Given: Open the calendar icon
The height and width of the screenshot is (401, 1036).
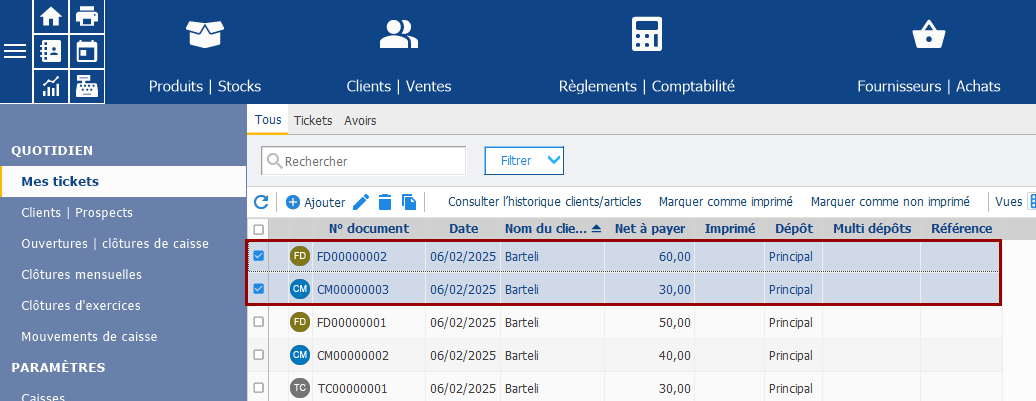Looking at the screenshot, I should [87, 51].
